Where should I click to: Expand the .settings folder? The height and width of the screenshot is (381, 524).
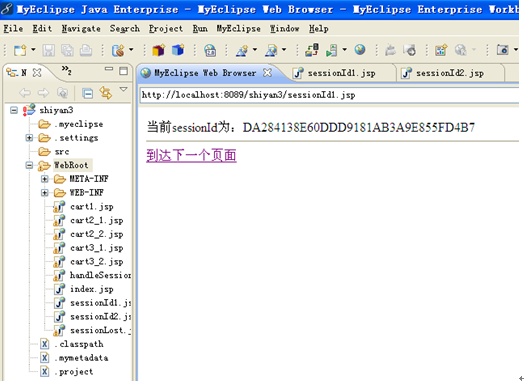[29, 138]
